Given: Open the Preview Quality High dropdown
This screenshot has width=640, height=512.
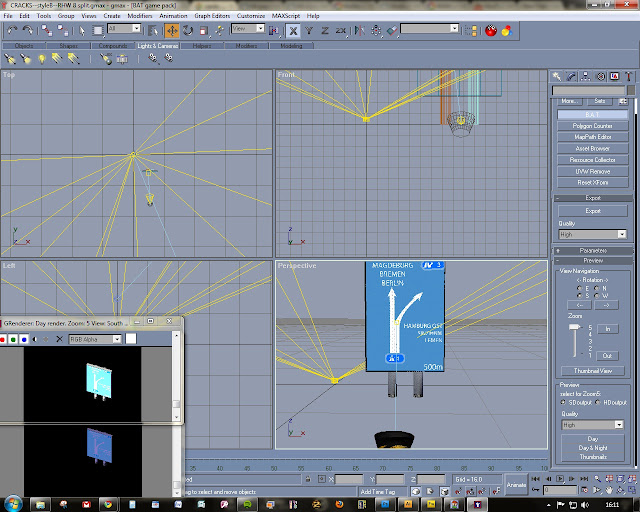Looking at the screenshot, I should coord(592,425).
